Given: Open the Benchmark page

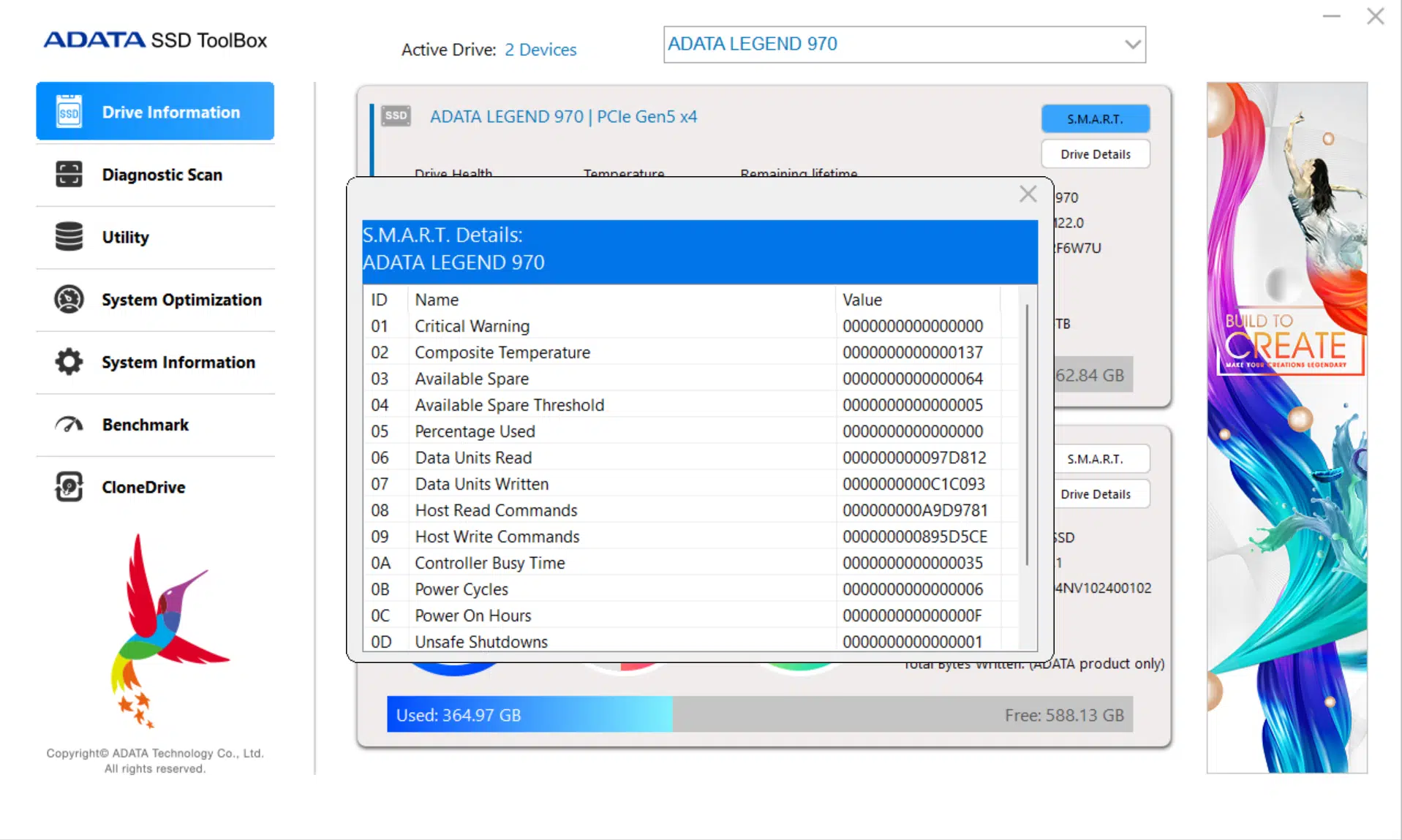Looking at the screenshot, I should [x=155, y=425].
